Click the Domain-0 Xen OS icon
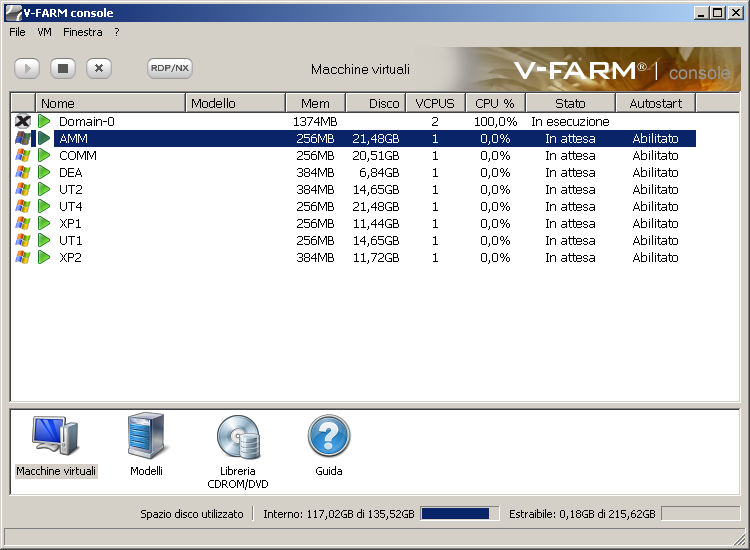 (x=22, y=121)
